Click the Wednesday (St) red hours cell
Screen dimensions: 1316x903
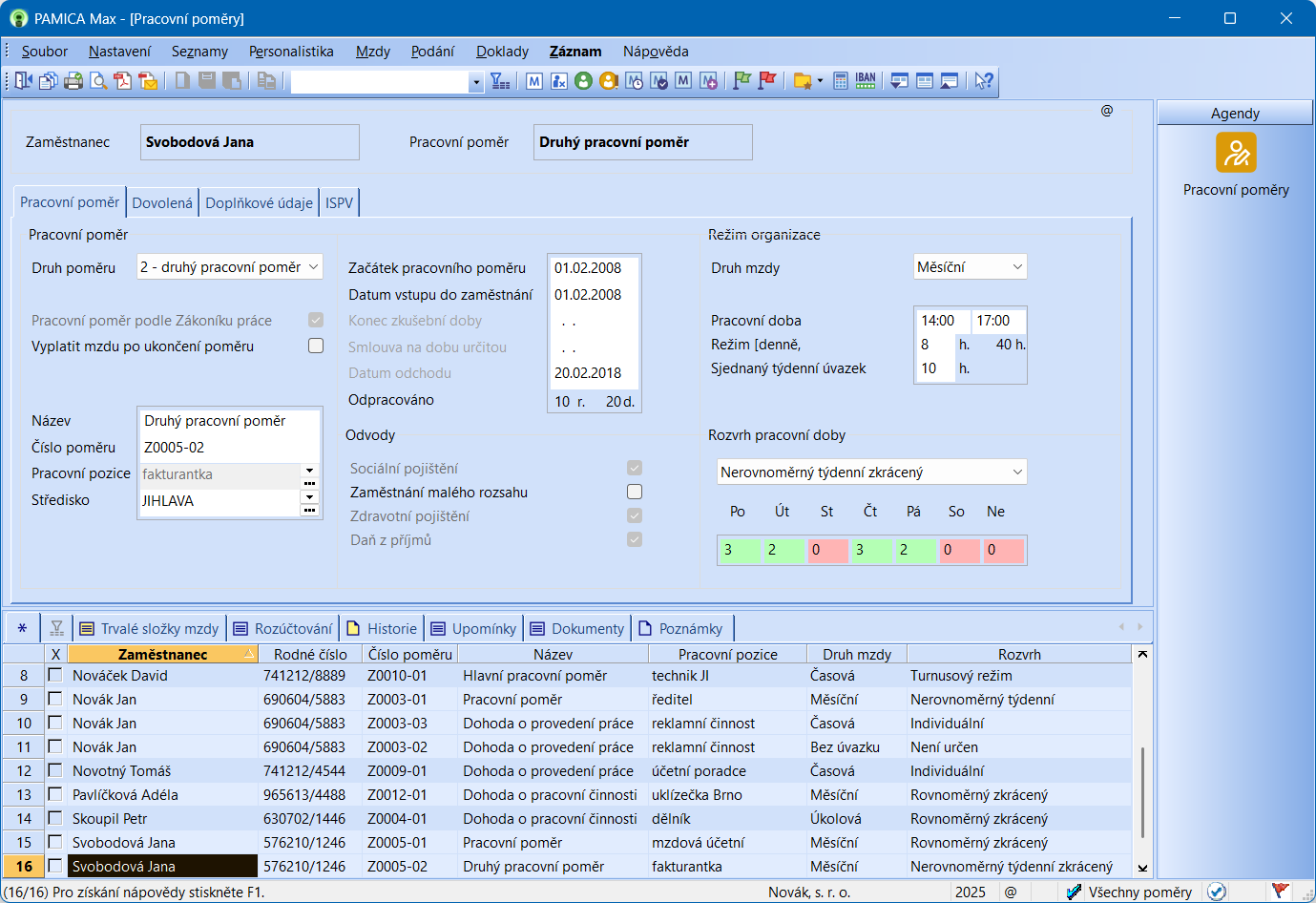coord(827,550)
